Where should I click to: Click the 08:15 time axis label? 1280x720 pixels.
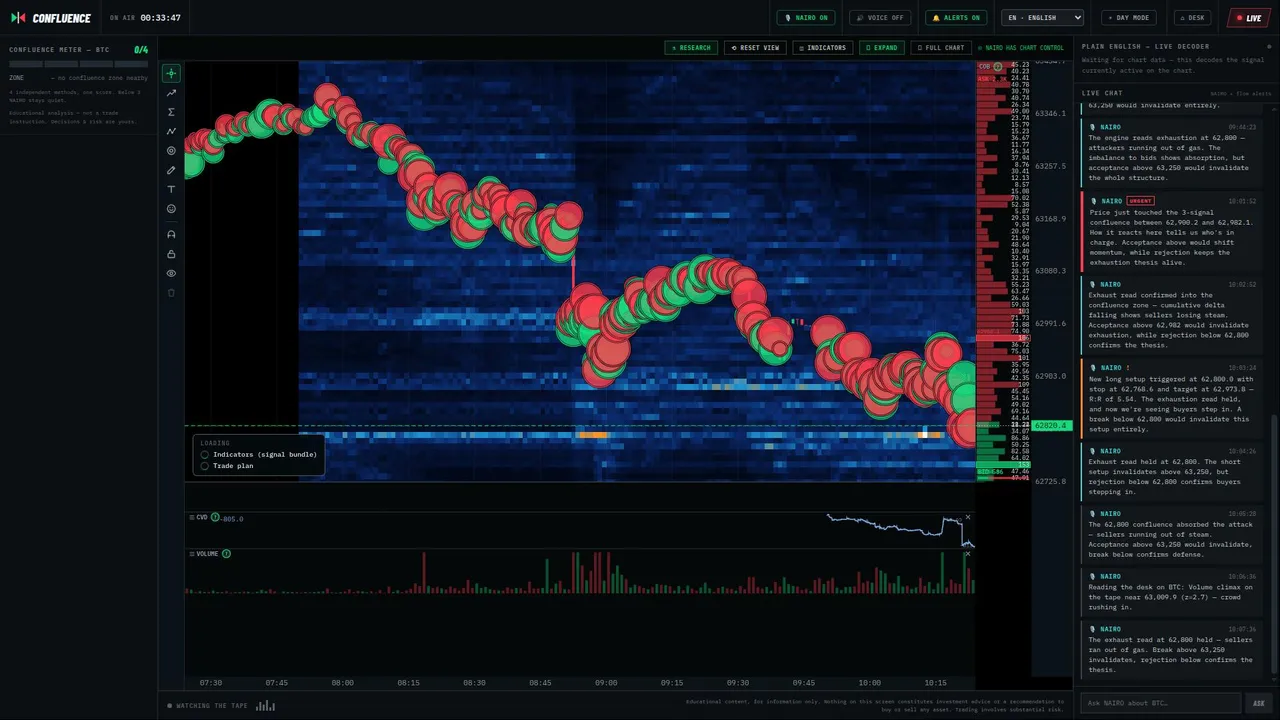coord(408,683)
